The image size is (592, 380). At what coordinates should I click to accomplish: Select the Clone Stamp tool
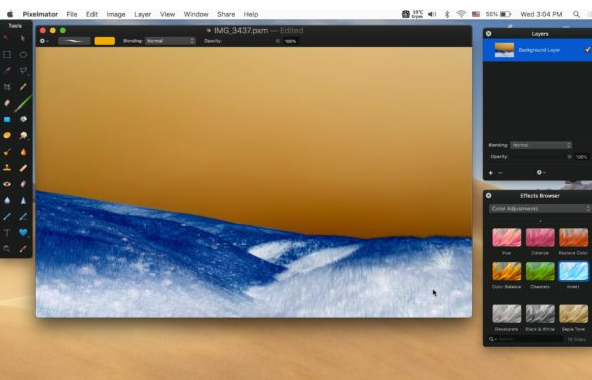(x=7, y=168)
